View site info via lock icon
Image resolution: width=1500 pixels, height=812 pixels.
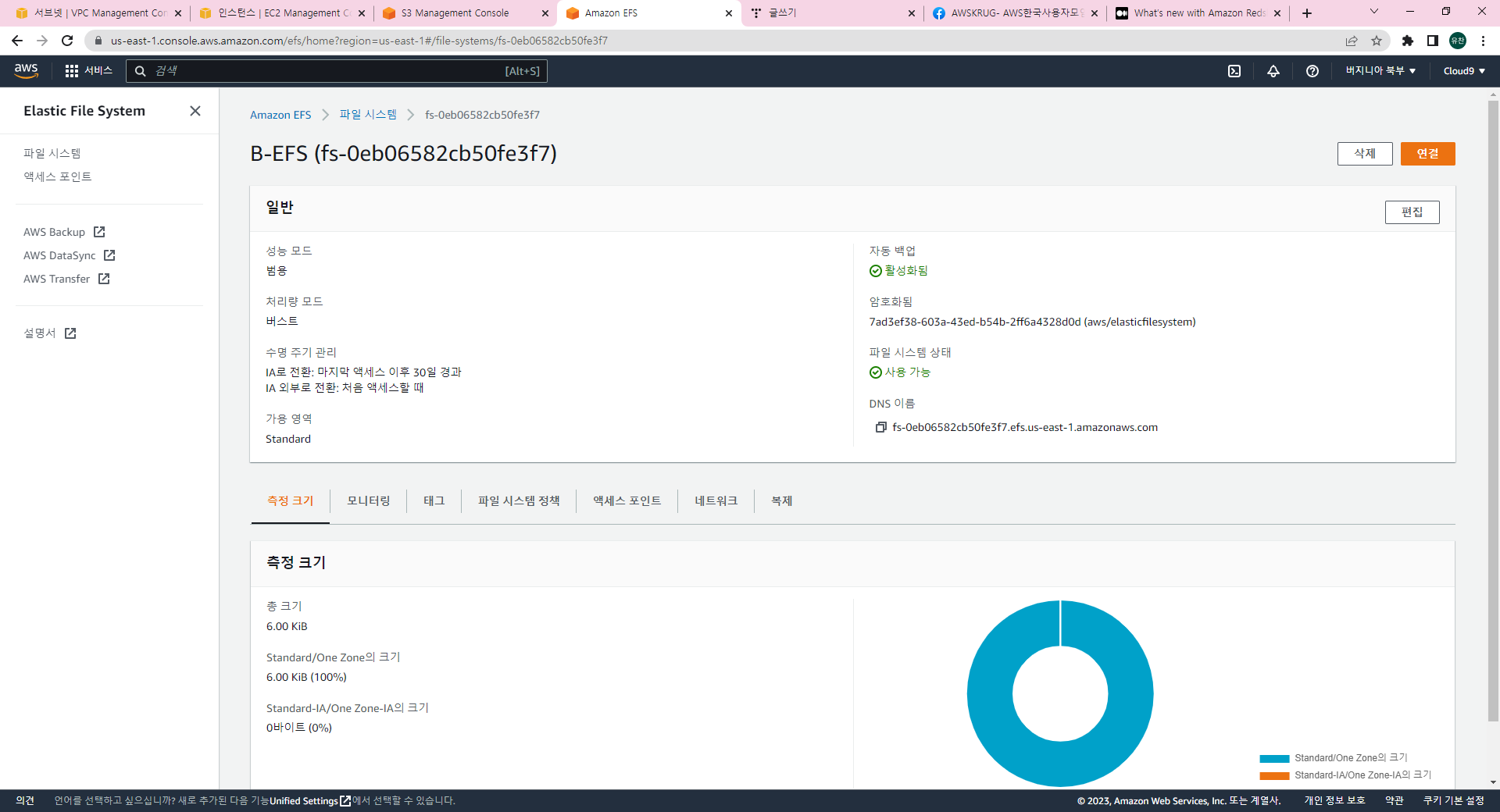(98, 41)
